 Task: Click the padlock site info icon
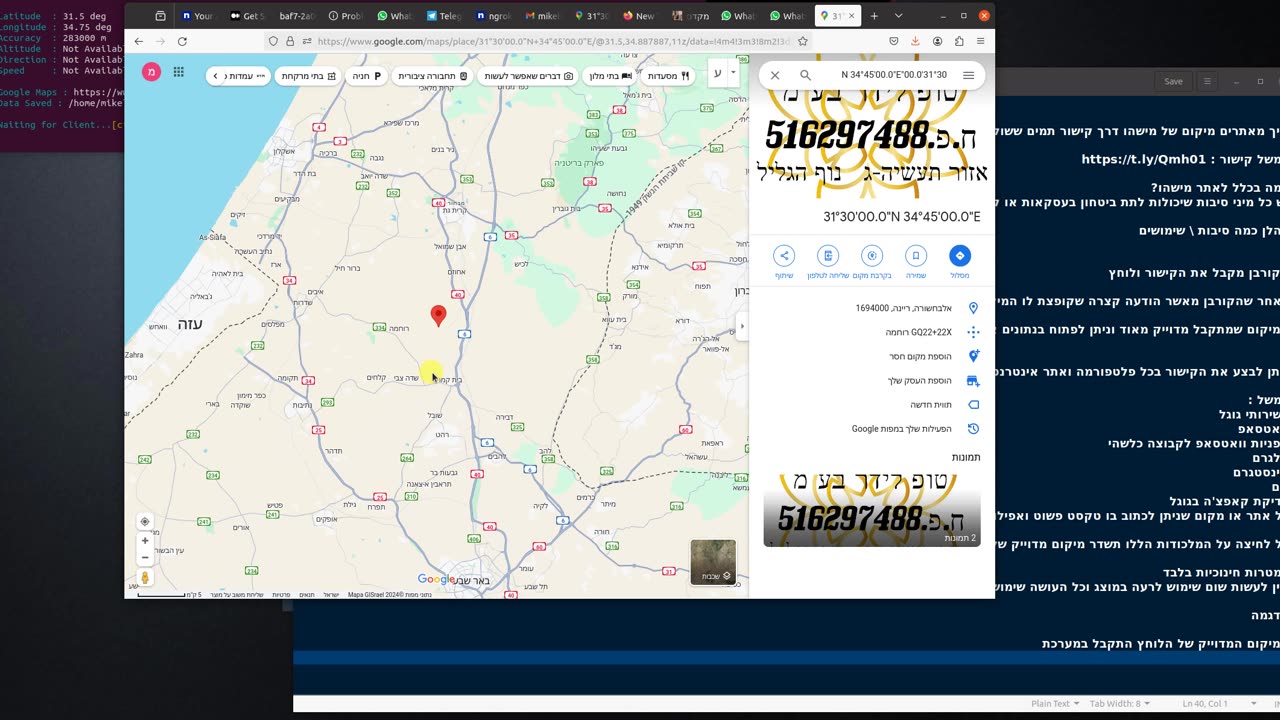(x=290, y=41)
